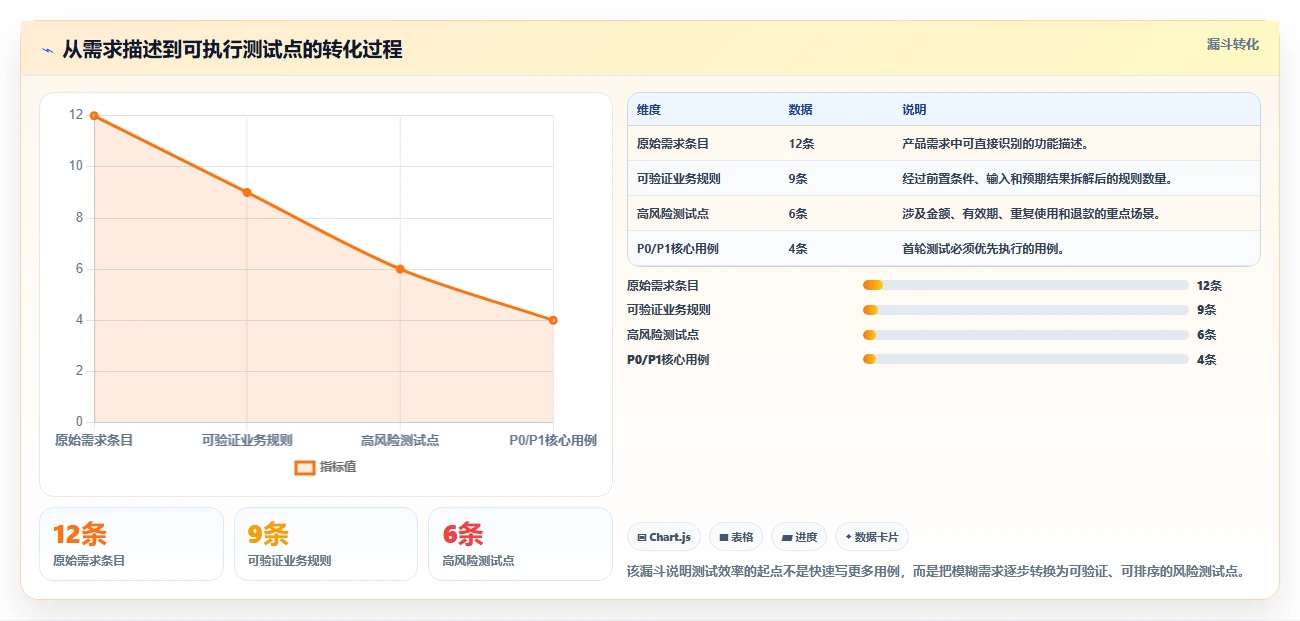This screenshot has width=1300, height=621.
Task: Click x-axis label 高风险测试点
Action: (400, 440)
